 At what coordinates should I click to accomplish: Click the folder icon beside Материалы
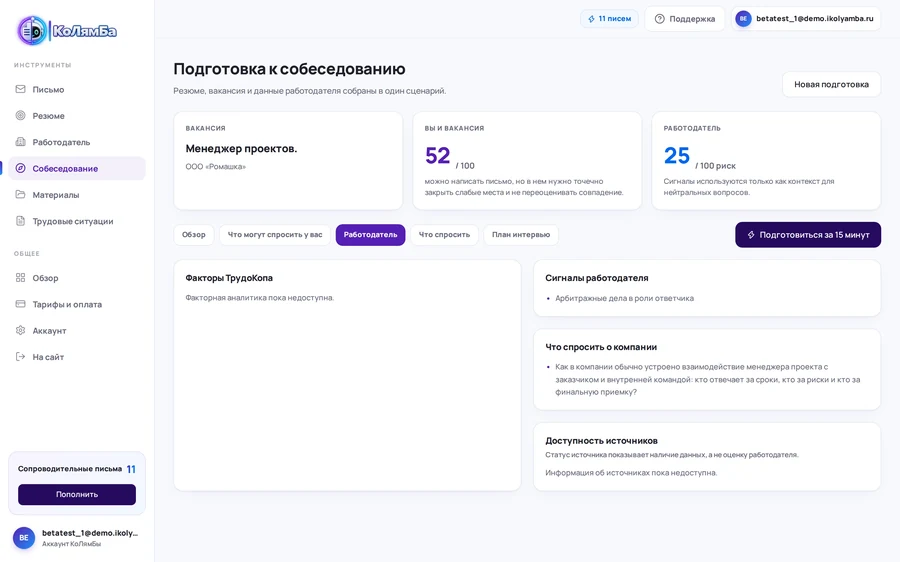[x=21, y=195]
